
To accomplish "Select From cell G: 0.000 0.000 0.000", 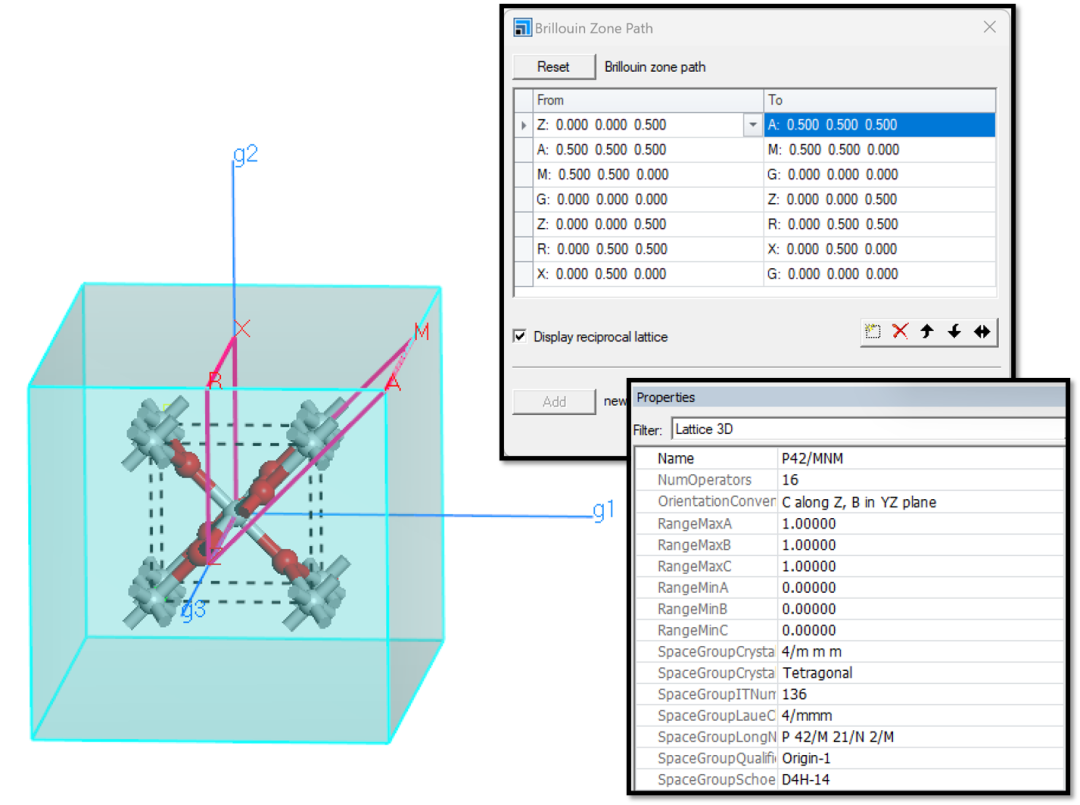I will click(x=649, y=199).
